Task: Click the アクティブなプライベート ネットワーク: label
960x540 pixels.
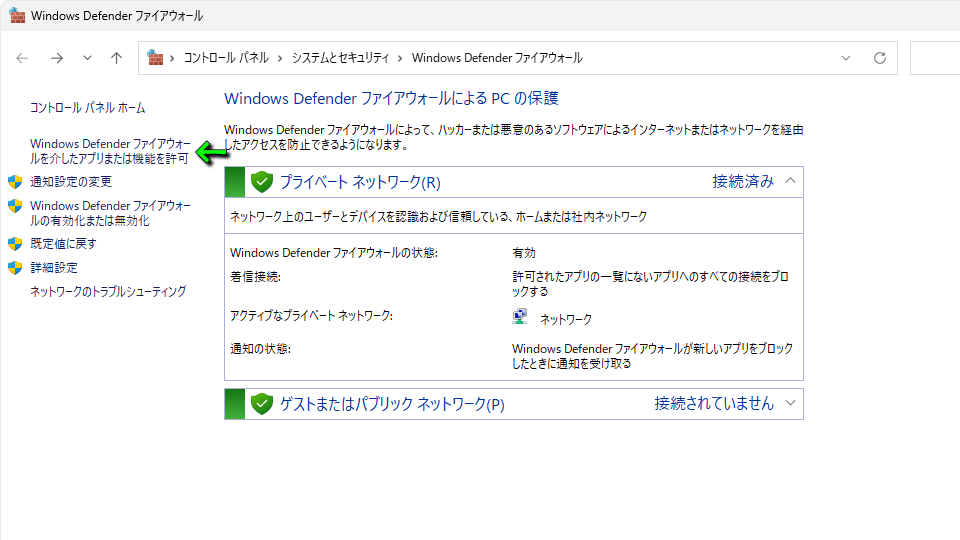Action: [x=312, y=316]
